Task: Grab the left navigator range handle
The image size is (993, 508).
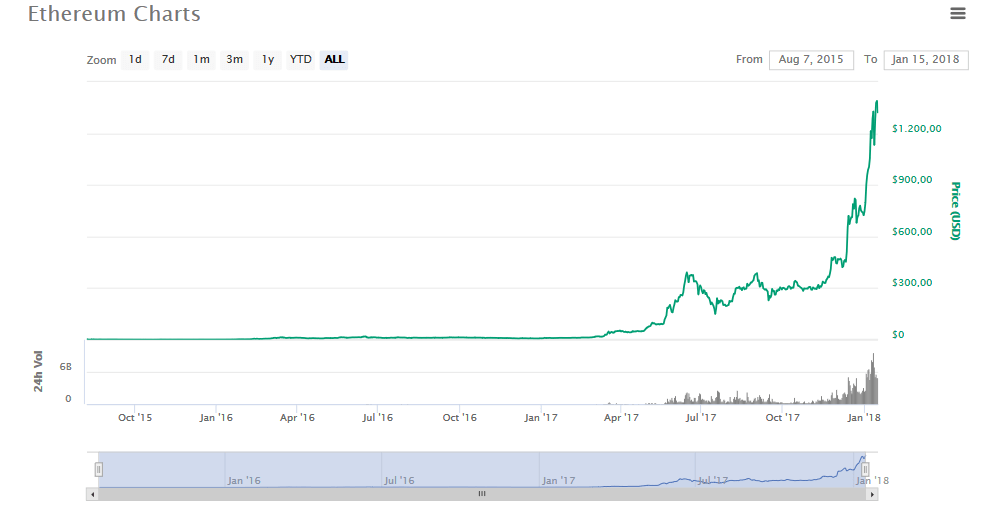Action: point(99,469)
